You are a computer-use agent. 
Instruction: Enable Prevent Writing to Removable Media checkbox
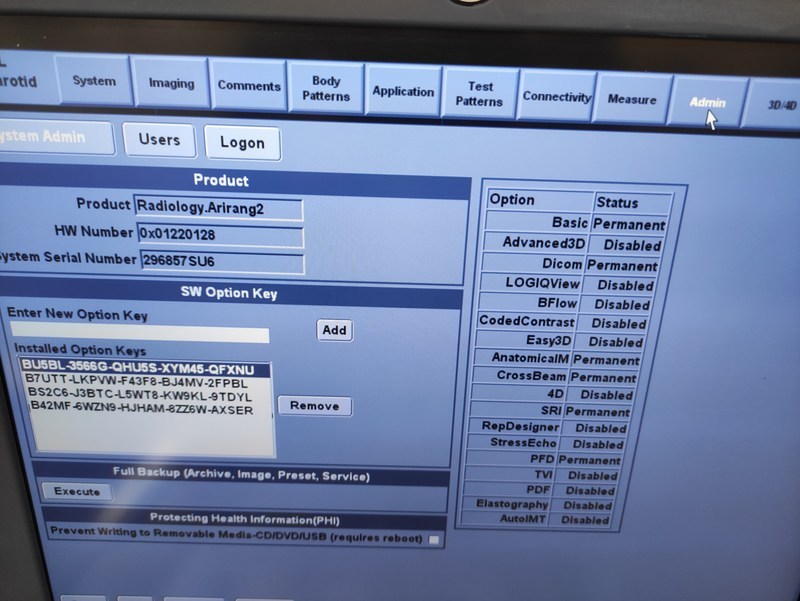click(x=434, y=539)
